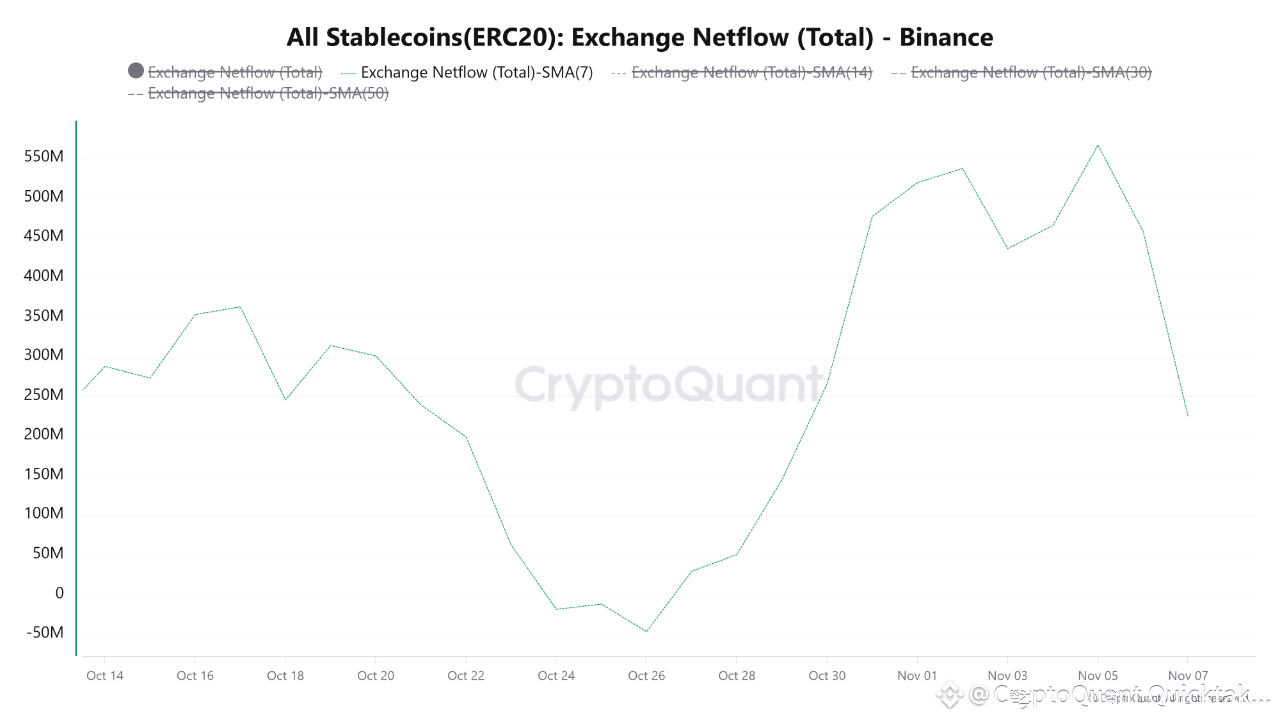Screen dimensions: 1280x720
Task: Hide the Exchange Netflow (Total)-SMA(7) series
Action: 476,72
